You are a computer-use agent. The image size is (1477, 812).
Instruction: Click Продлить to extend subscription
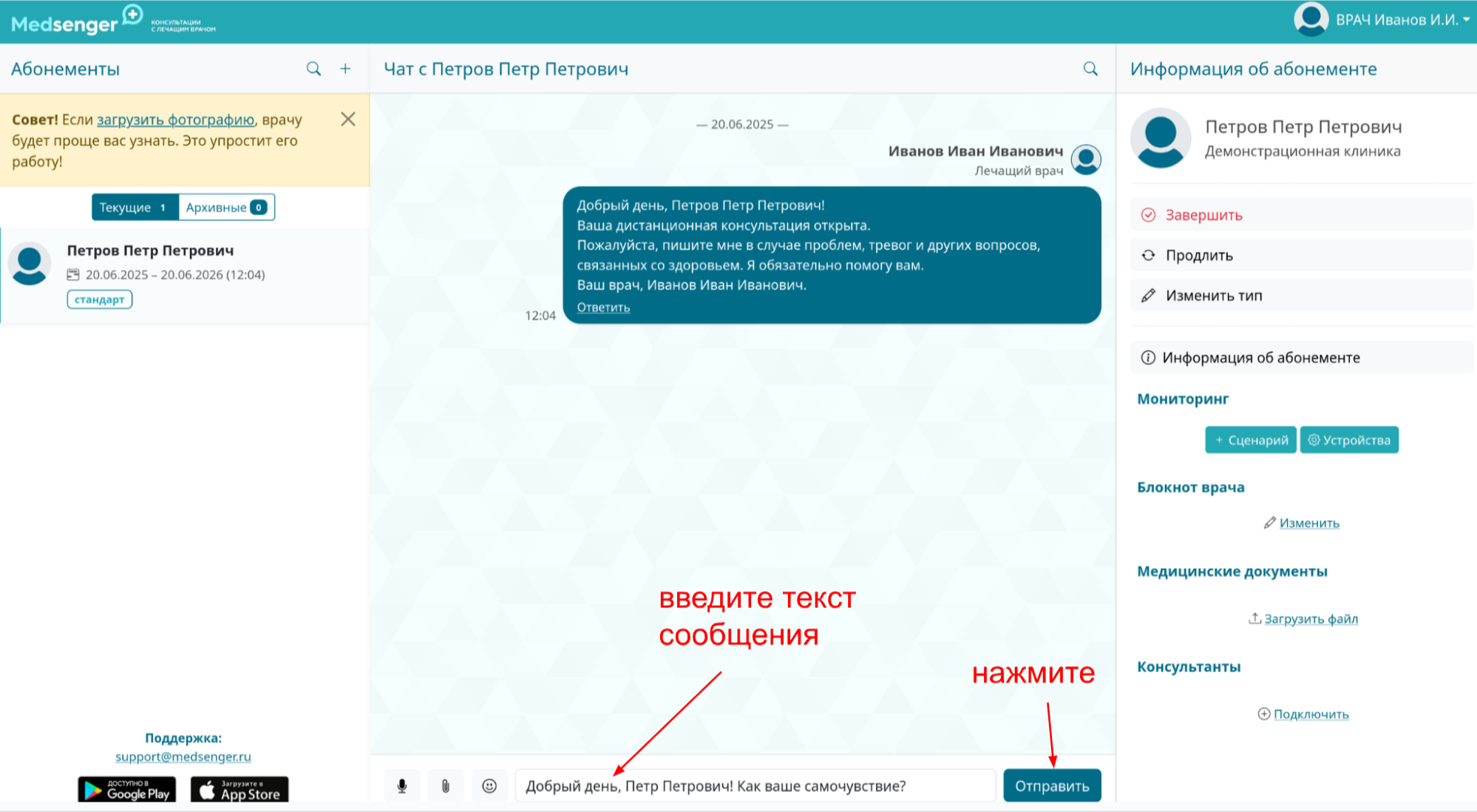(1199, 256)
